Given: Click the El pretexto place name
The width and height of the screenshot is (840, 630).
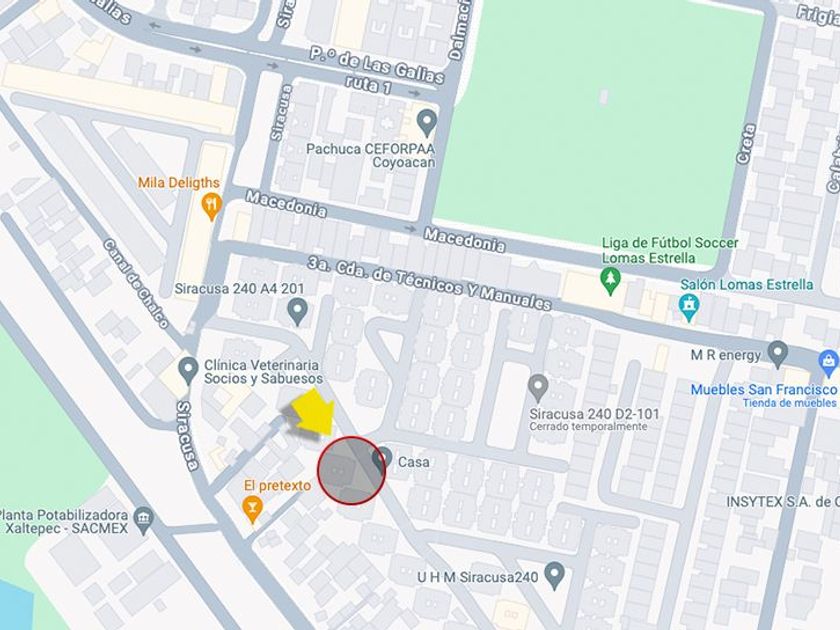Looking at the screenshot, I should coord(277,485).
